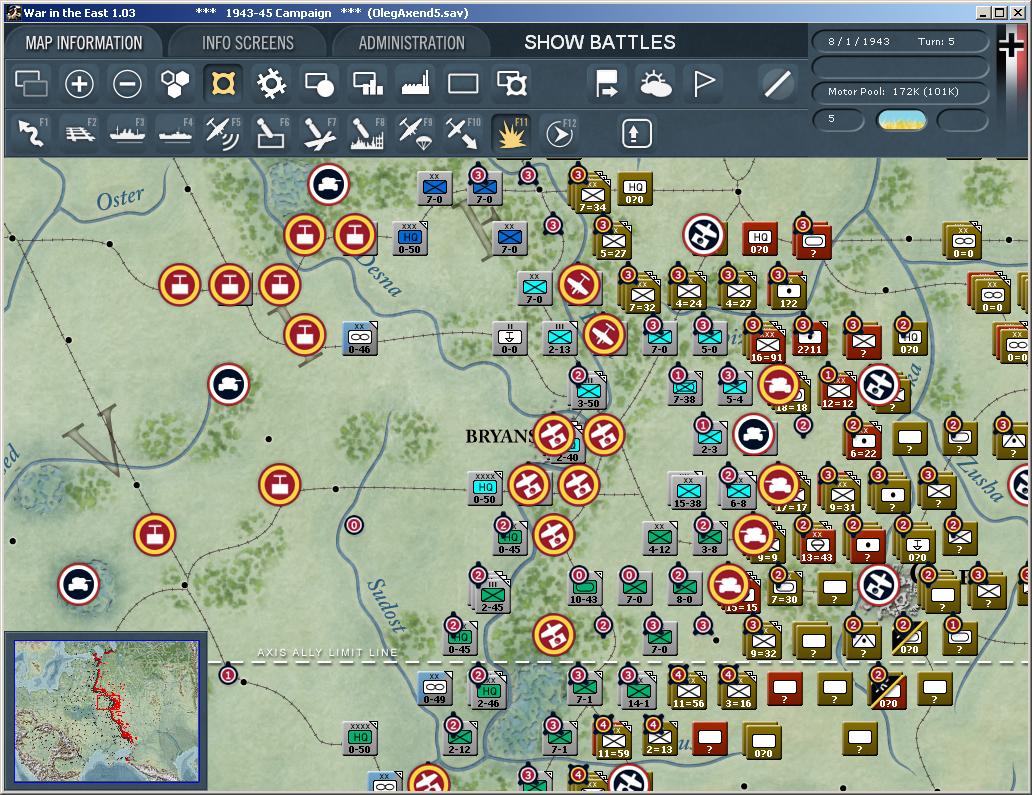Select the unit labeled 7=34

click(x=592, y=195)
